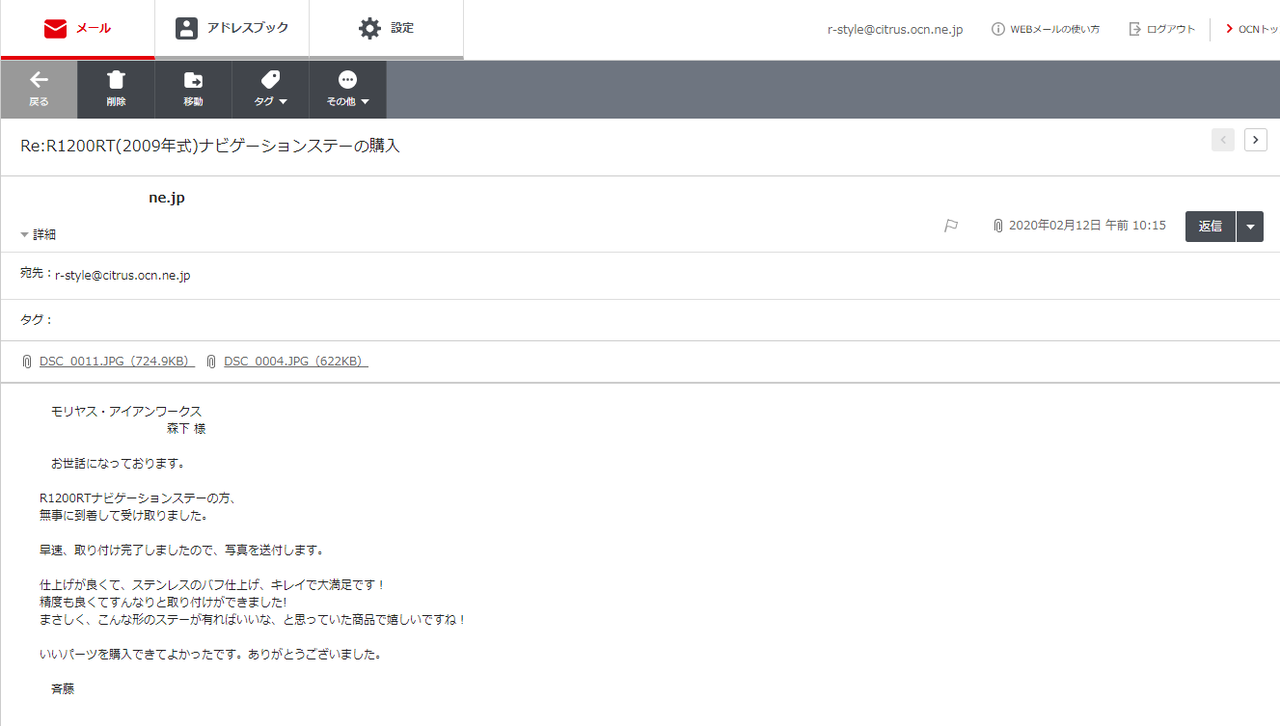This screenshot has height=726, width=1280.
Task: Click the paperclip icon before DSC_0011.JPG
Action: click(27, 361)
